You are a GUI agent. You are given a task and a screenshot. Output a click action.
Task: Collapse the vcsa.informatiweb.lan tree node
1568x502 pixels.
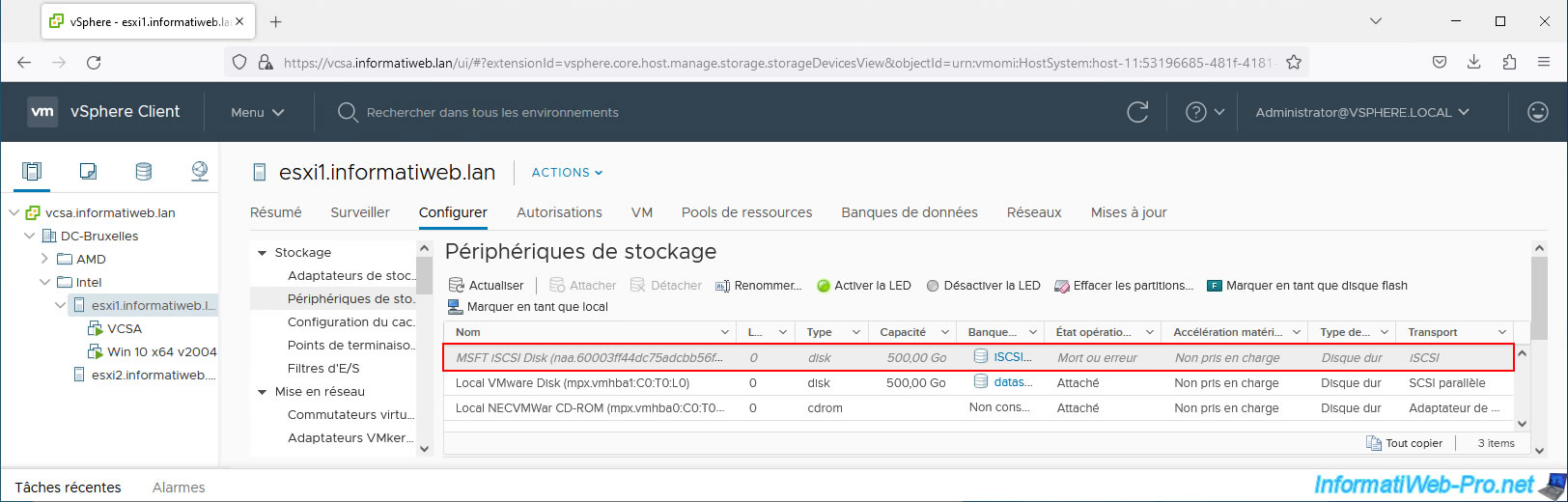click(14, 212)
